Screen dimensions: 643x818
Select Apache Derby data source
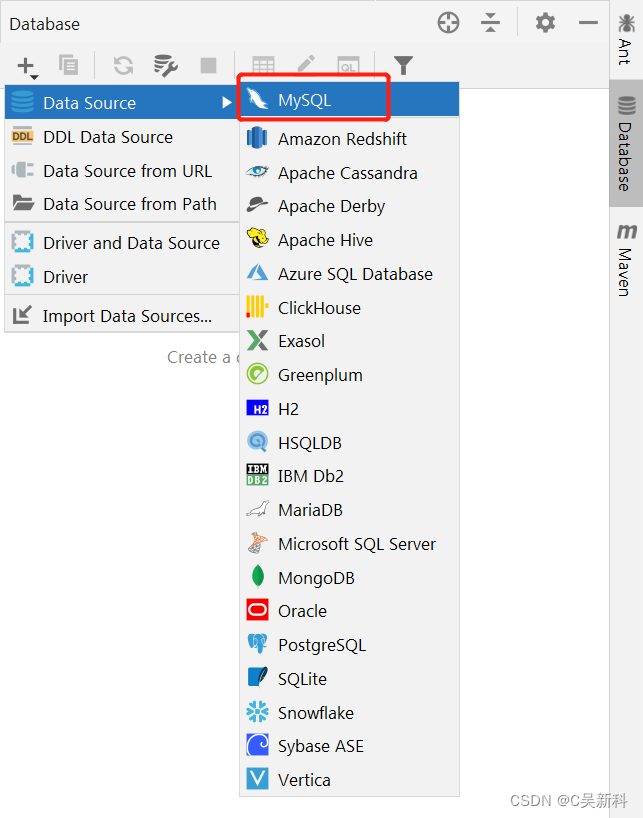point(349,206)
